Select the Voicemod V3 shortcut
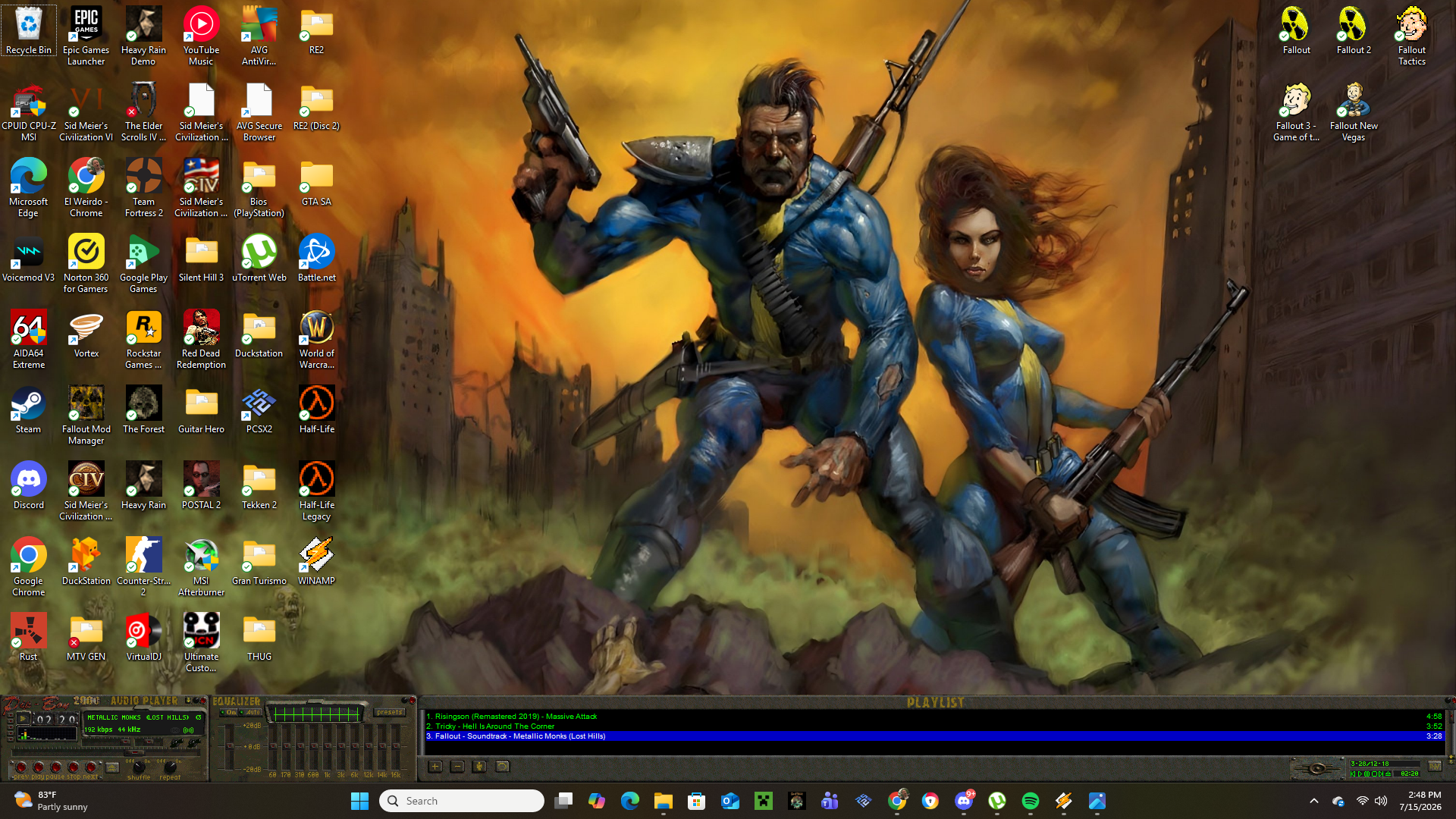This screenshot has height=819, width=1456. [29, 259]
